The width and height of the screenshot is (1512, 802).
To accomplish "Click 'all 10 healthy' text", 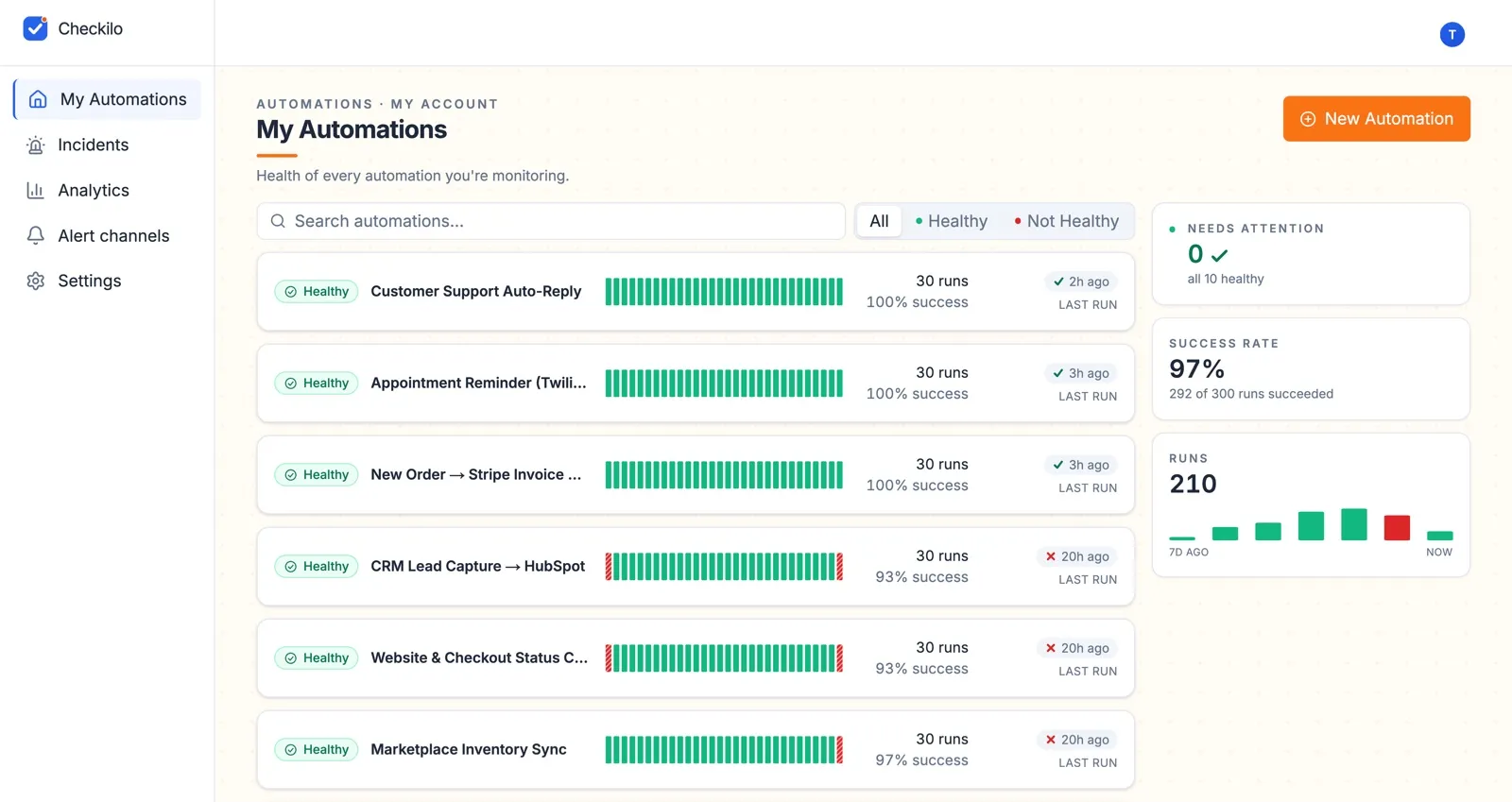I will point(1226,279).
